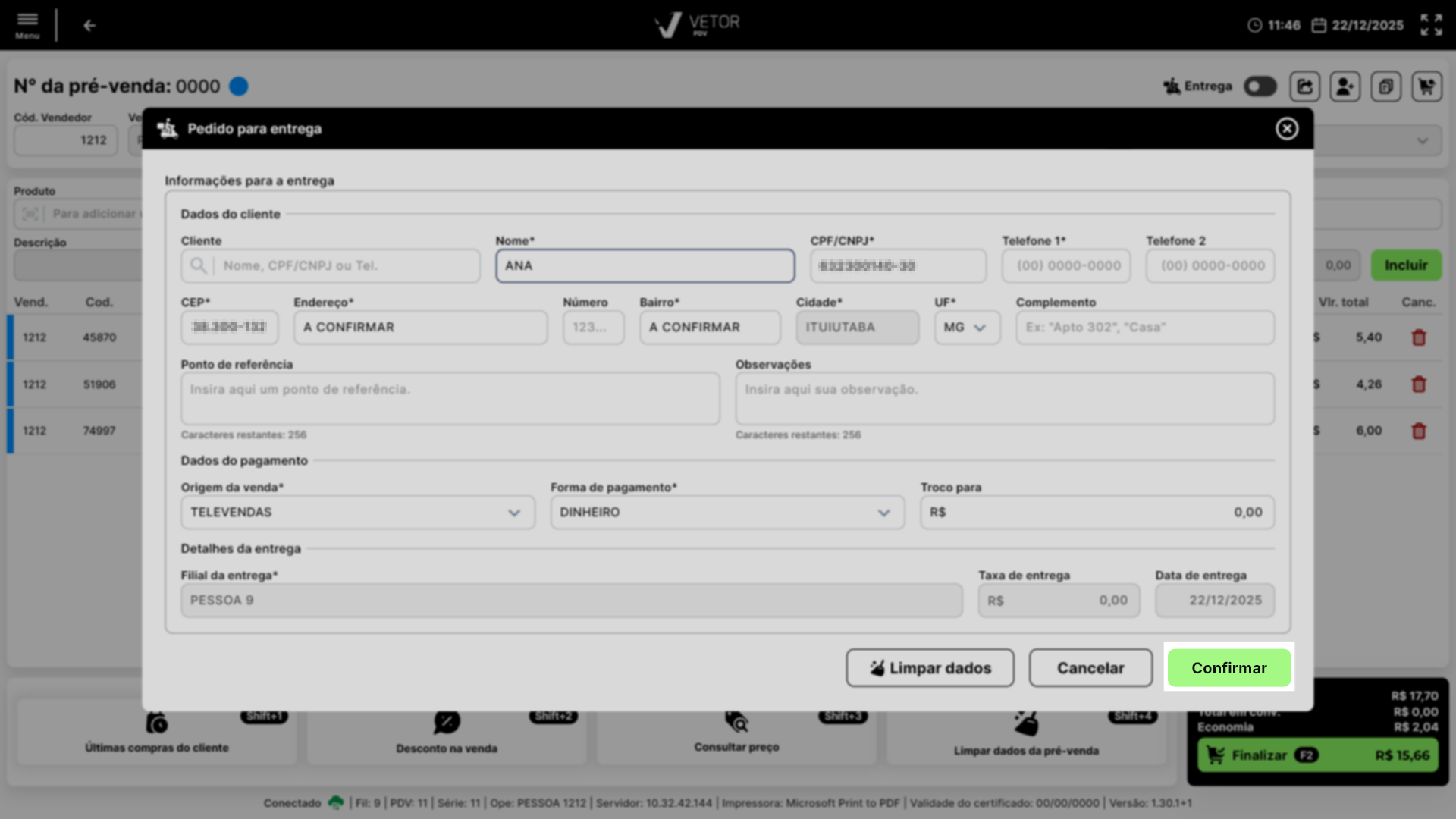
Task: Click the Cancelar button
Action: [x=1090, y=668]
